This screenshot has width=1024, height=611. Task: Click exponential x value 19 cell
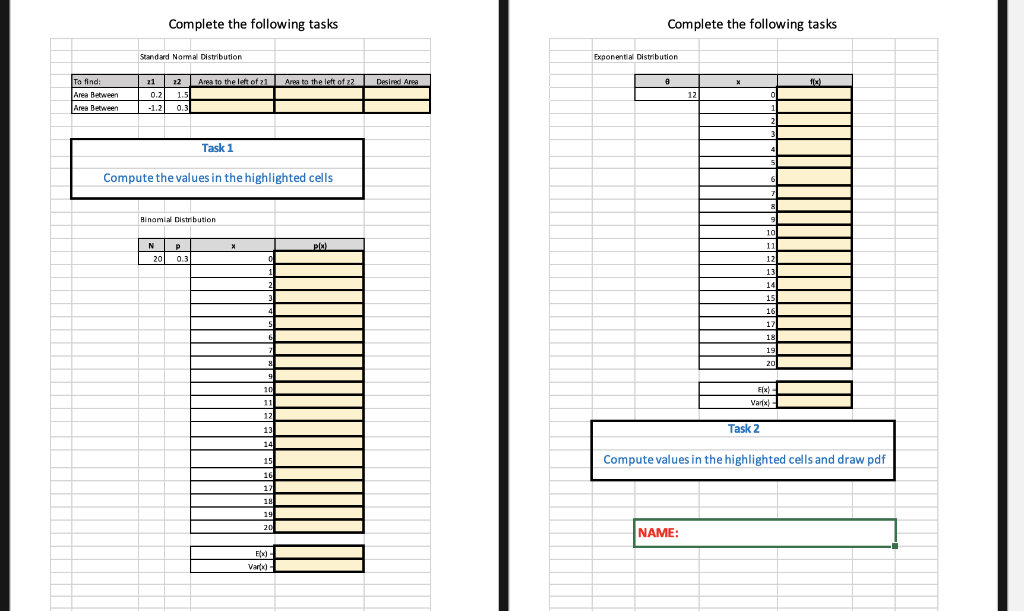[x=738, y=350]
